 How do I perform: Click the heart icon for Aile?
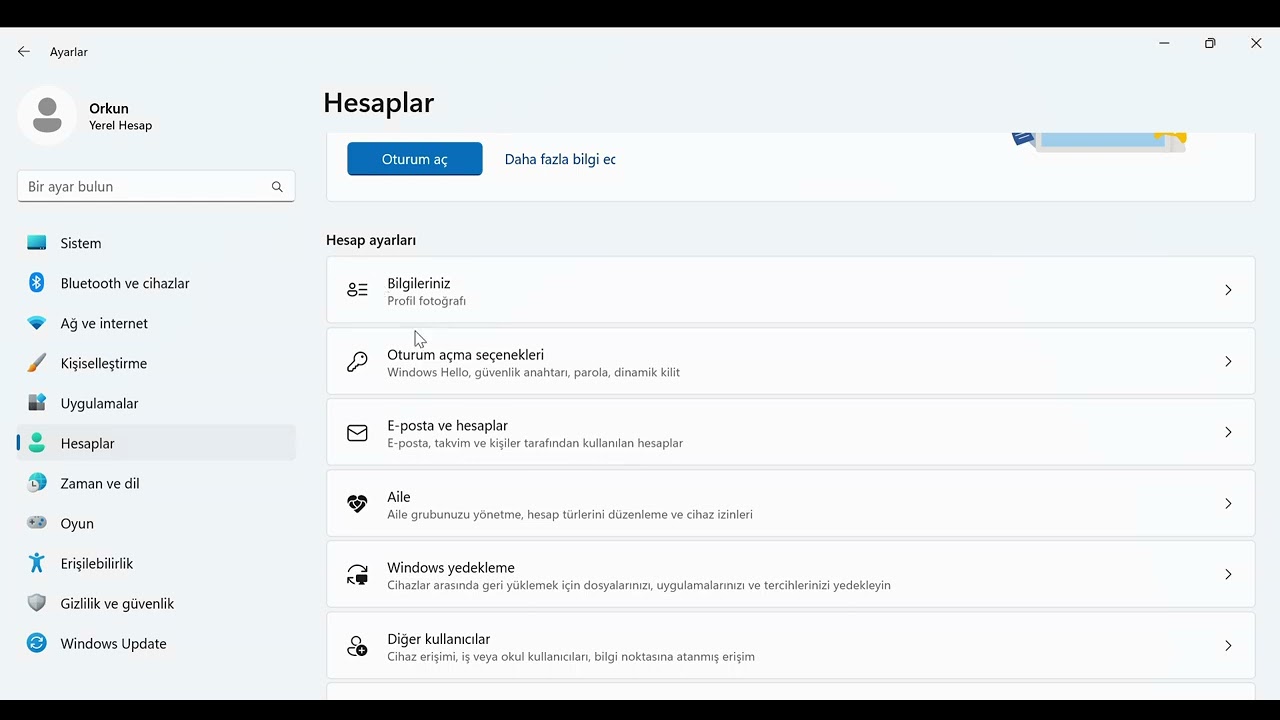[x=357, y=504]
